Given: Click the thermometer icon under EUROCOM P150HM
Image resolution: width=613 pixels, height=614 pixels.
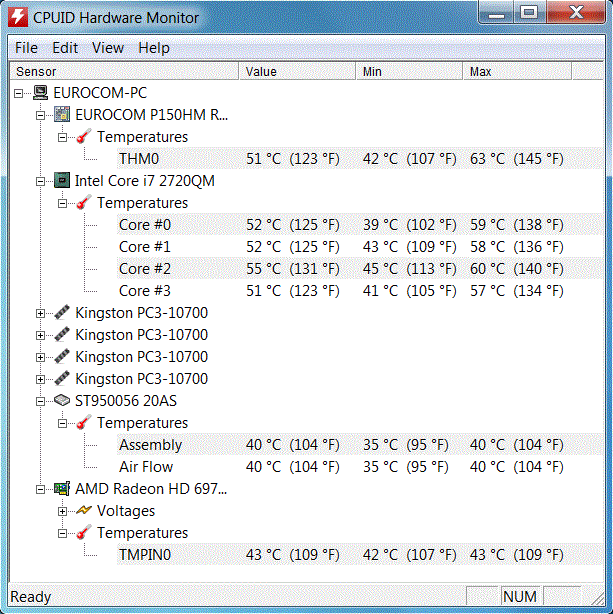Looking at the screenshot, I should point(84,137).
